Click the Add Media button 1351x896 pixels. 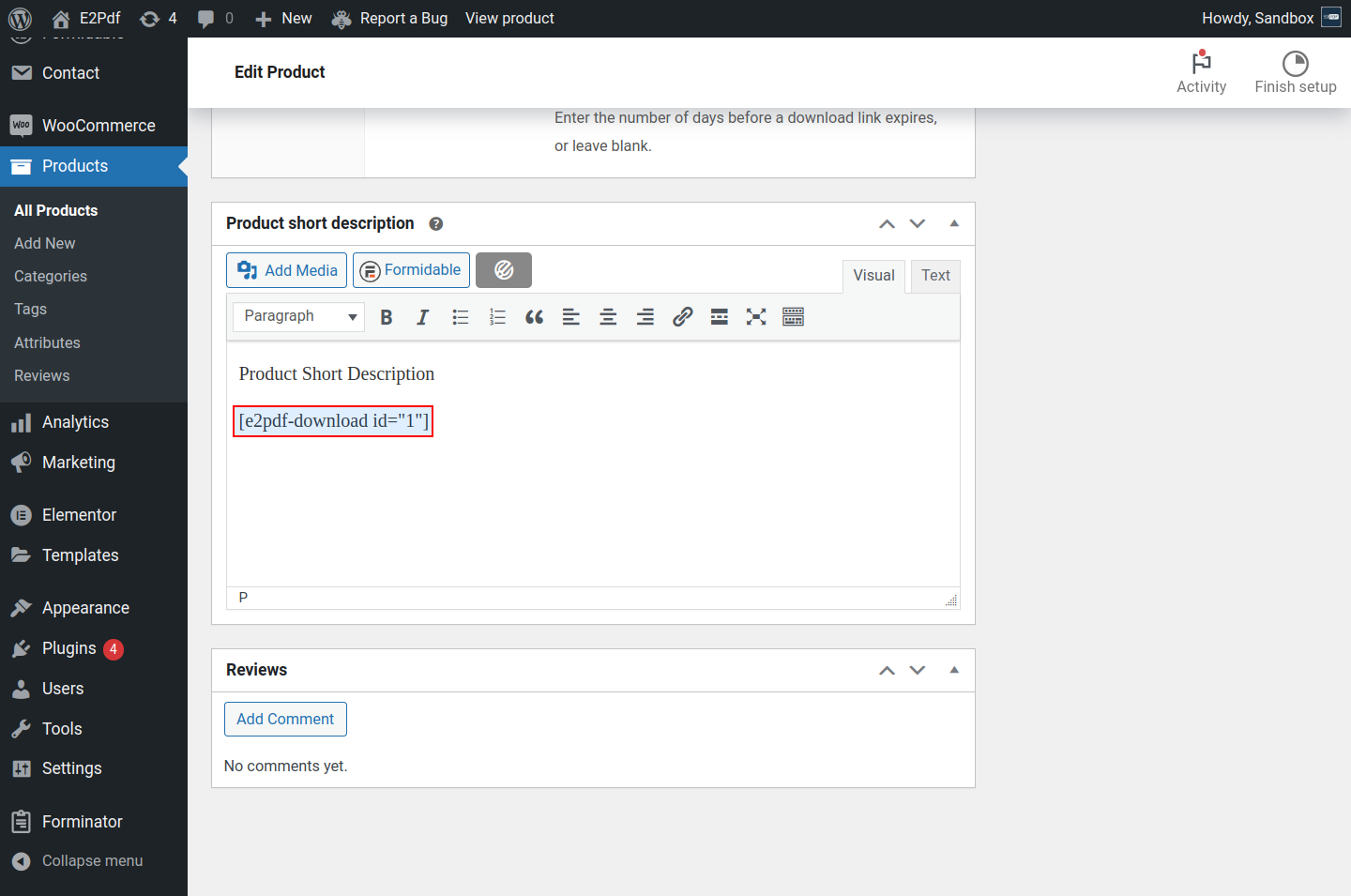point(287,270)
